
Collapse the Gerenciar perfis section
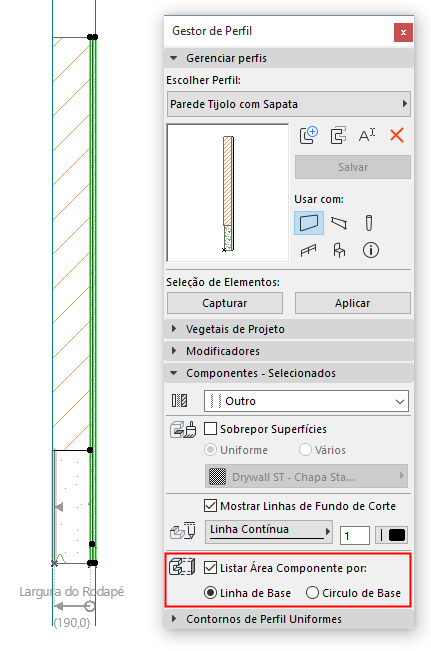289,58
